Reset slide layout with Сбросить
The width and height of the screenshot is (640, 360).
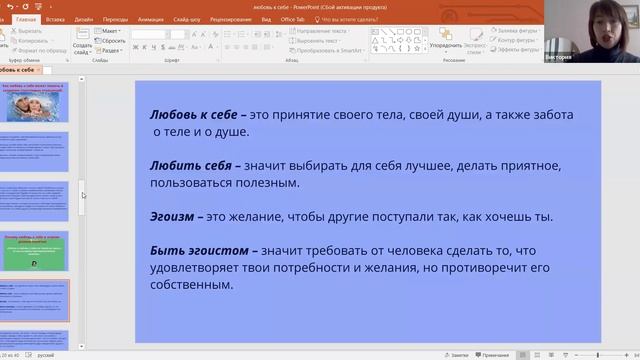(x=110, y=41)
